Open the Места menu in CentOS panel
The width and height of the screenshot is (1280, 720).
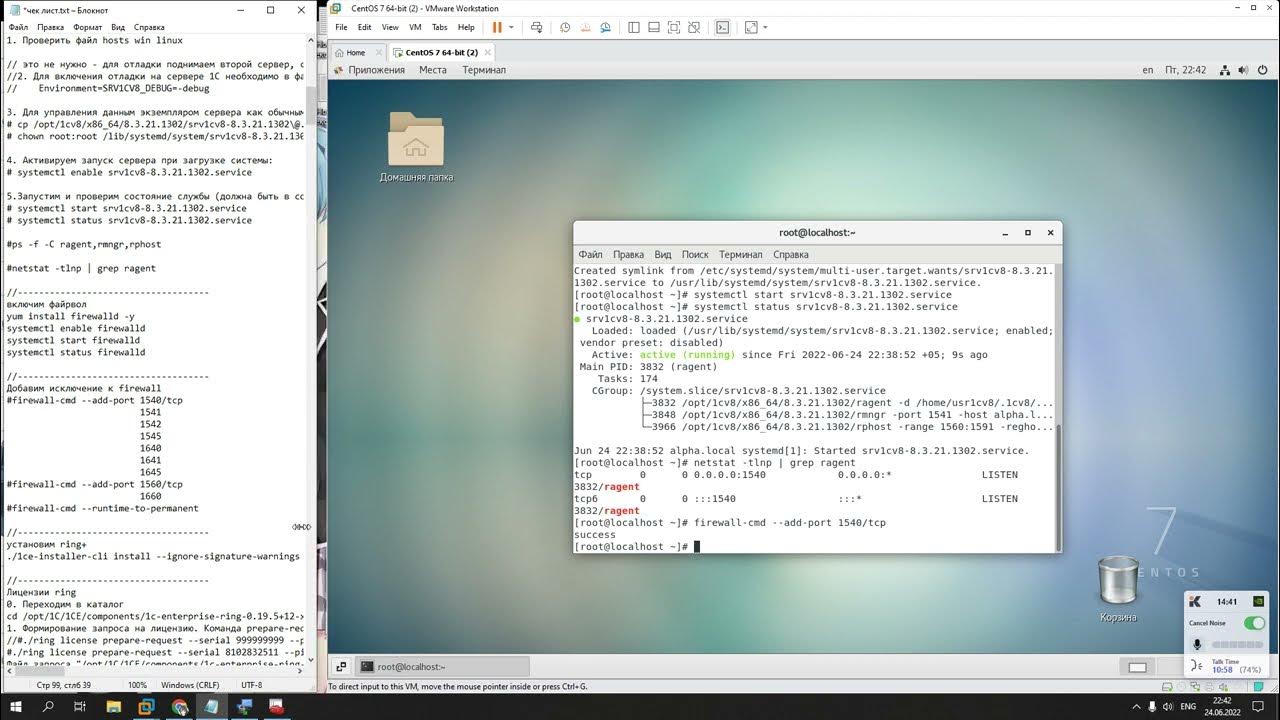click(433, 70)
